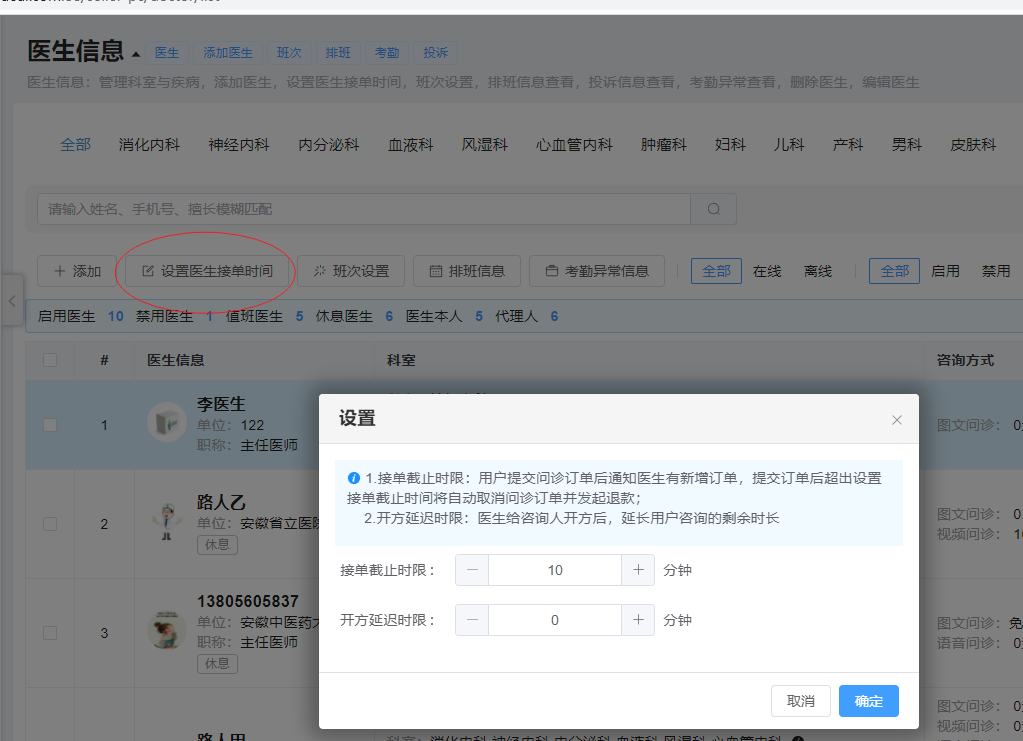This screenshot has width=1023, height=741.
Task: Select the 妇科 department tab
Action: (x=730, y=145)
